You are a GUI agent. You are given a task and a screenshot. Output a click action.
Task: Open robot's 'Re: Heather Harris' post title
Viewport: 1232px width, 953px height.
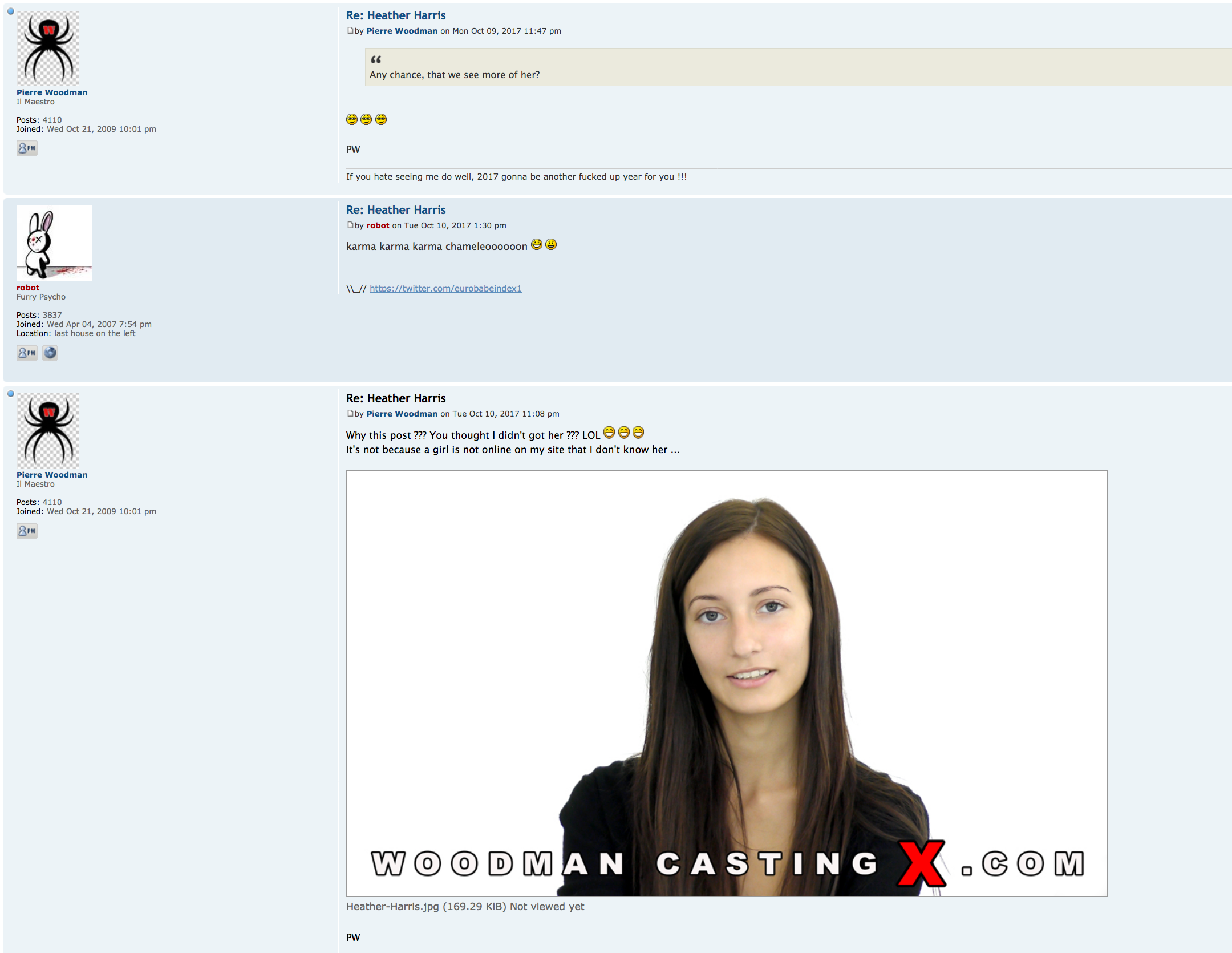(x=395, y=210)
